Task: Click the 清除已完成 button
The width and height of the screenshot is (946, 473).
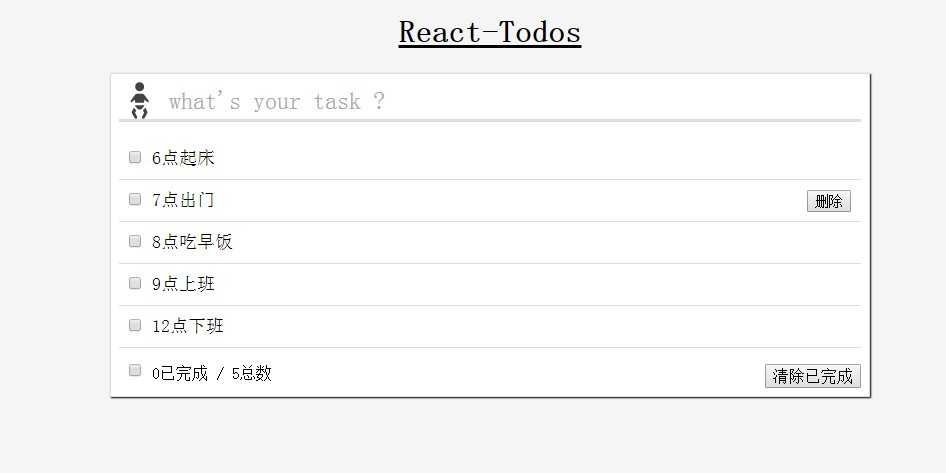Action: pyautogui.click(x=812, y=376)
